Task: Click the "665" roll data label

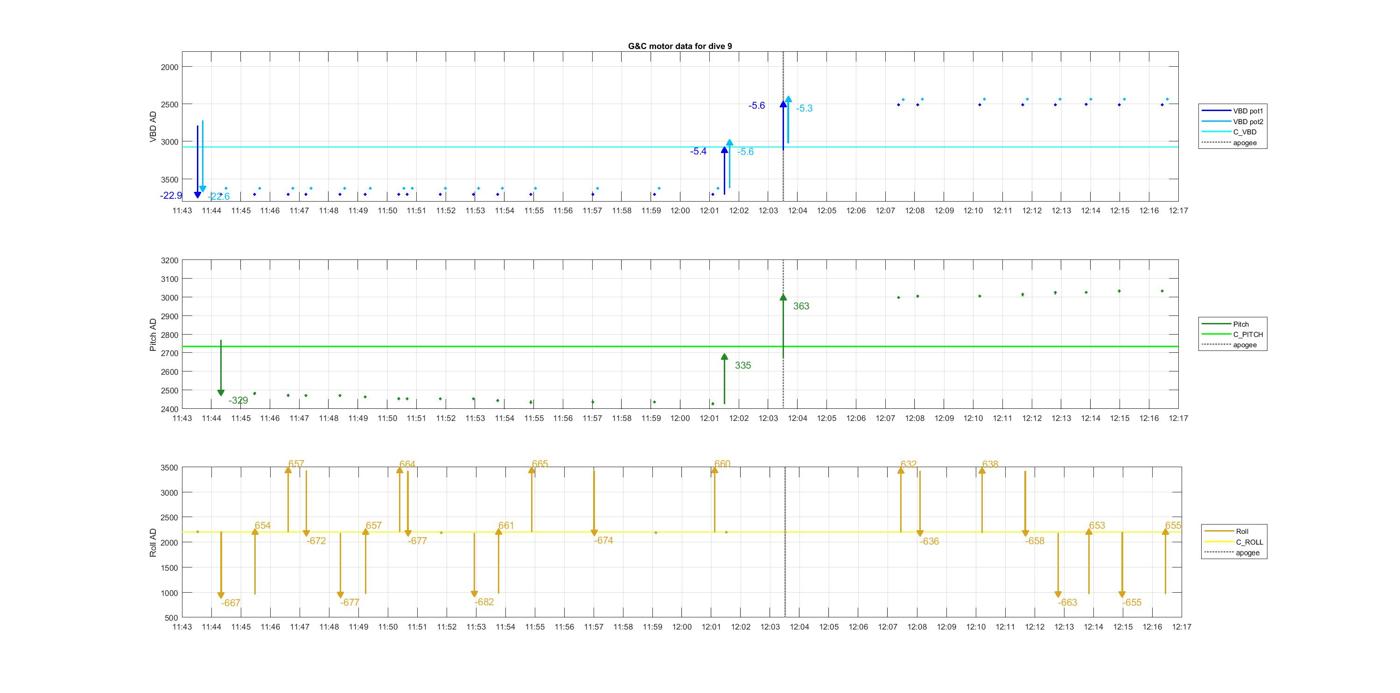Action: tap(540, 464)
